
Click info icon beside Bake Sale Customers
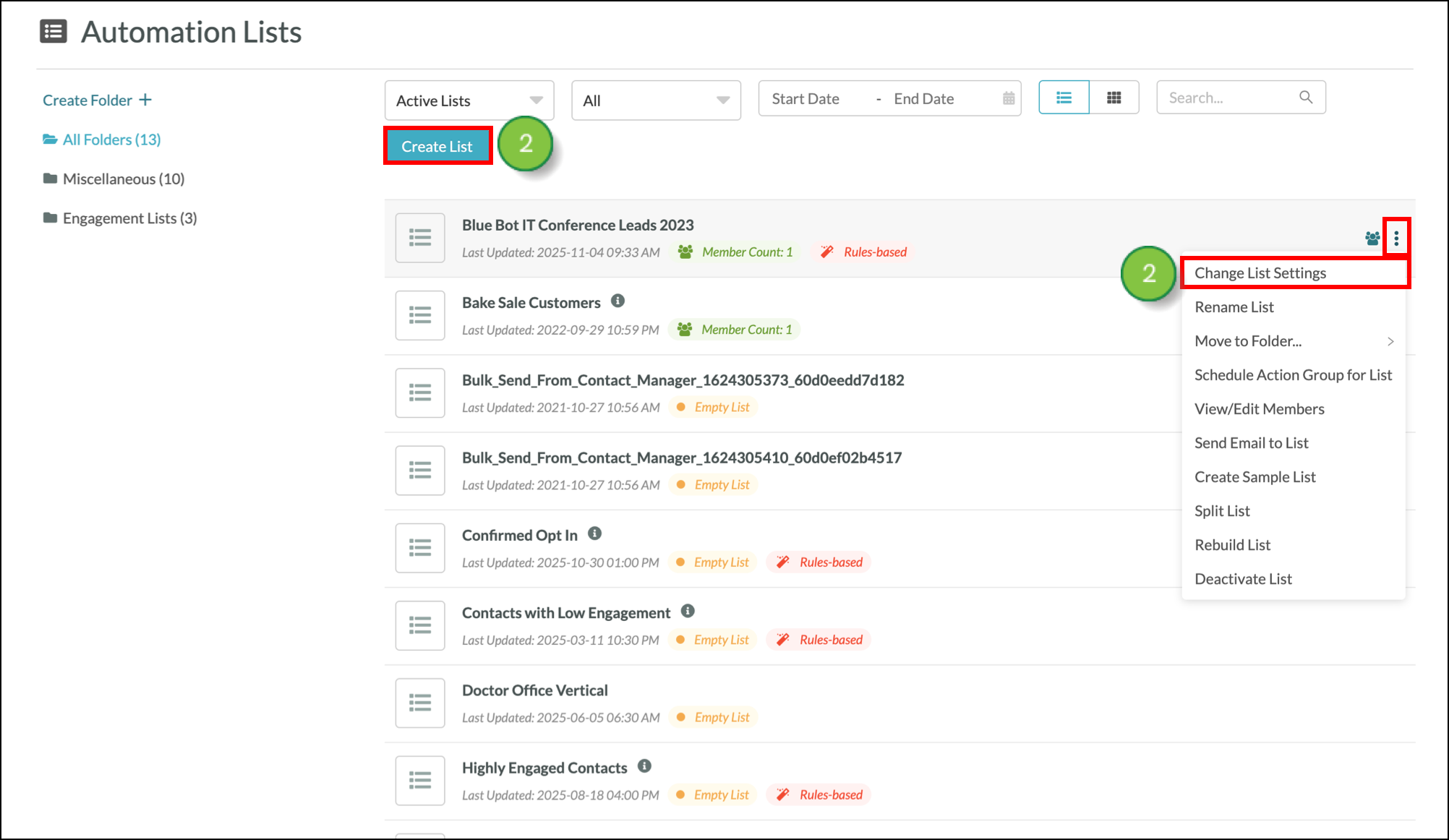617,301
